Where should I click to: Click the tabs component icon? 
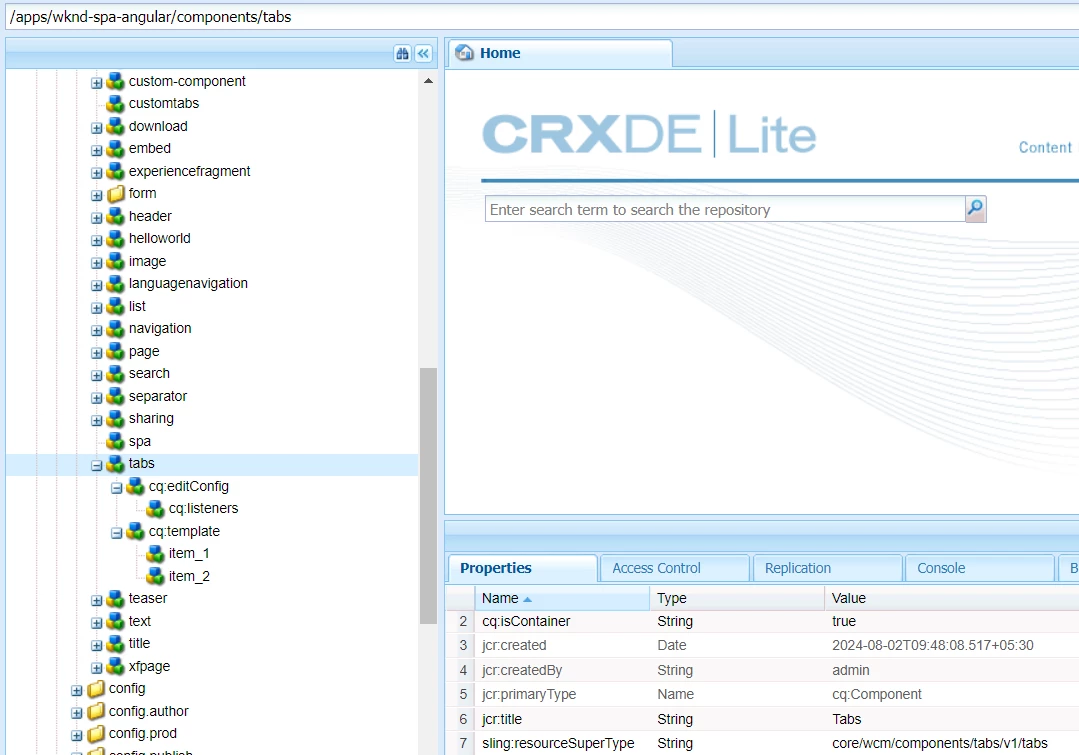pyautogui.click(x=116, y=463)
